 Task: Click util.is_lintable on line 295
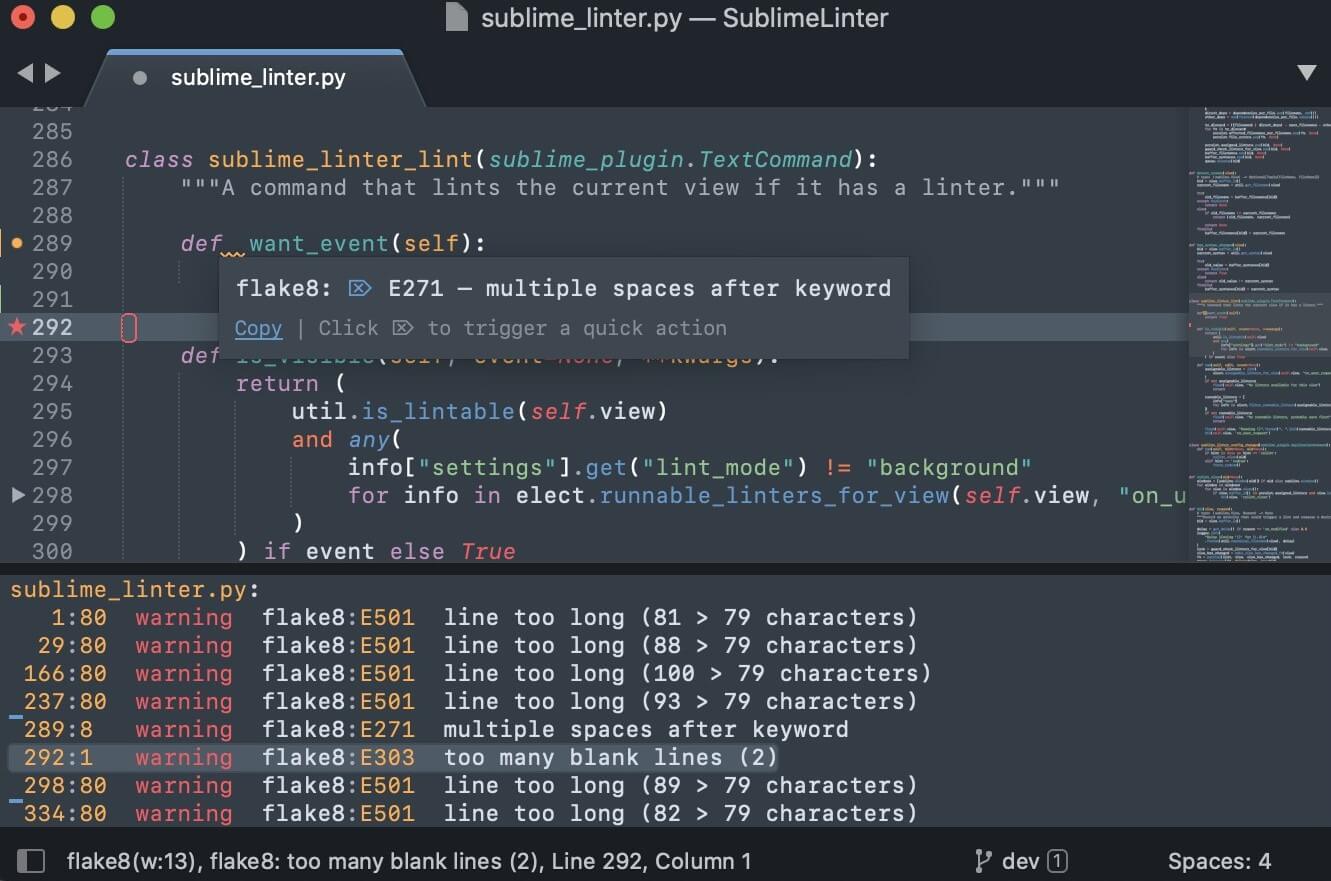(x=403, y=411)
